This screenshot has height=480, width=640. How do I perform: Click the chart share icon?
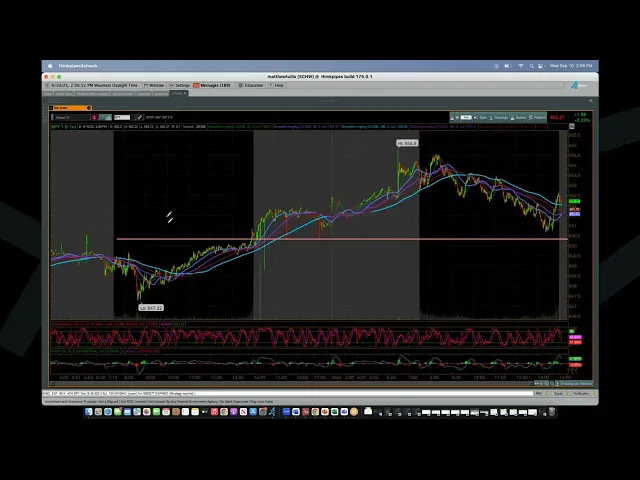[452, 118]
